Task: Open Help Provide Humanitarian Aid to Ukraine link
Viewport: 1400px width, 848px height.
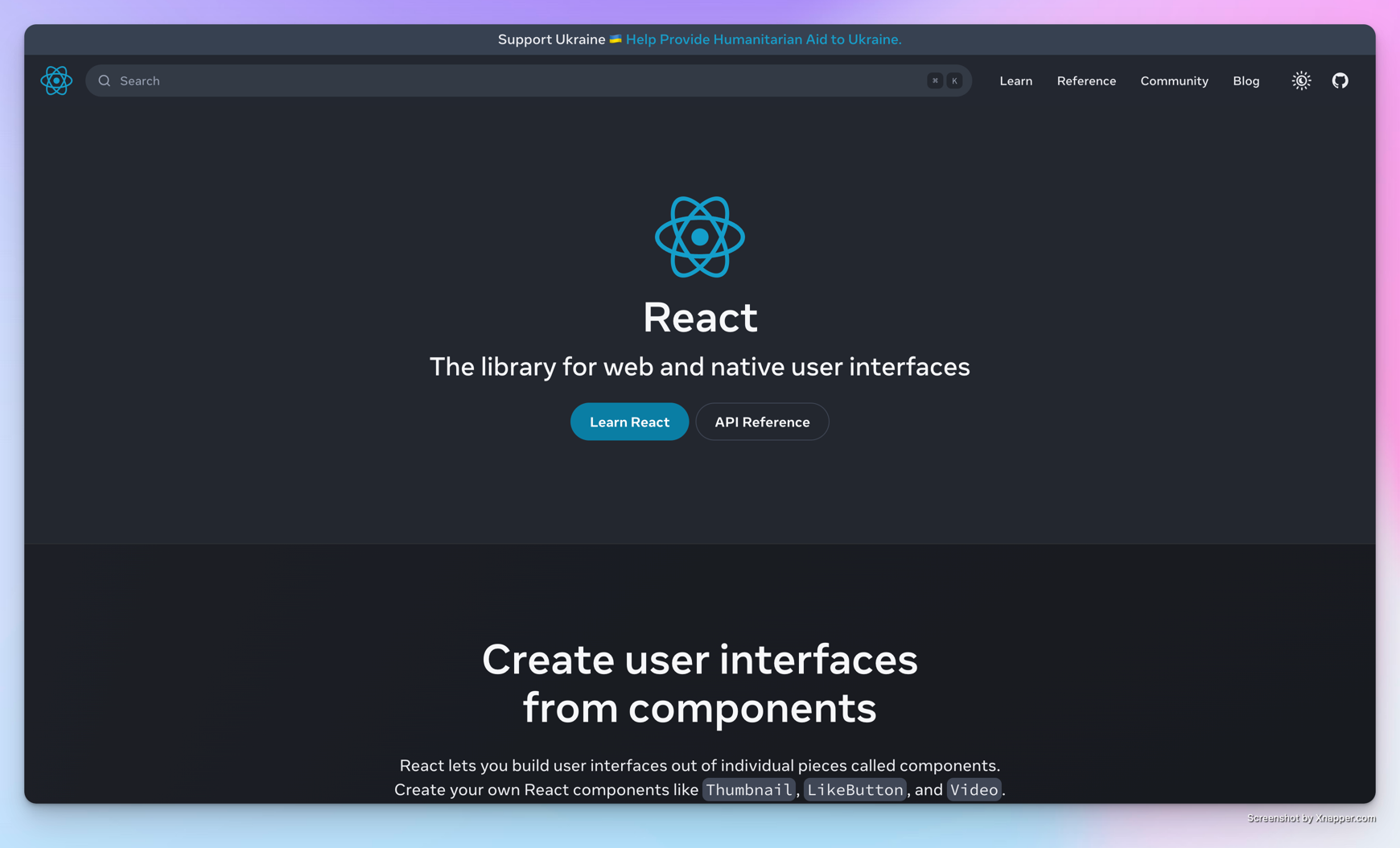Action: pos(764,39)
